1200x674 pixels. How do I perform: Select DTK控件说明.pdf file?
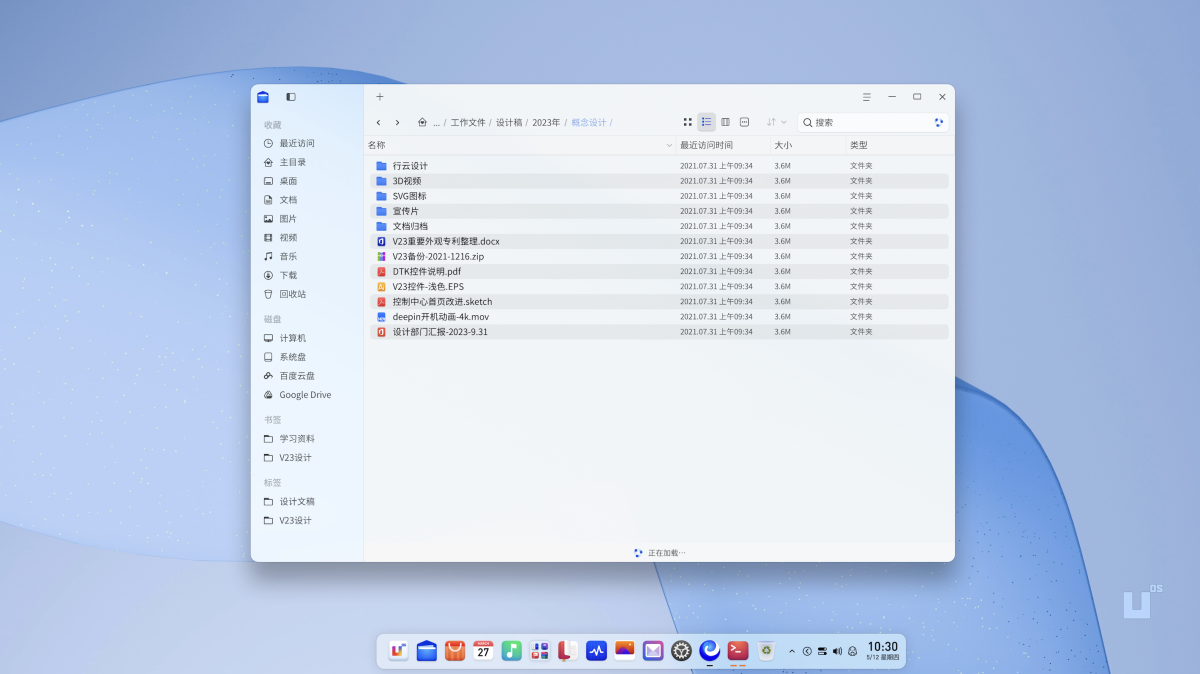click(659, 271)
